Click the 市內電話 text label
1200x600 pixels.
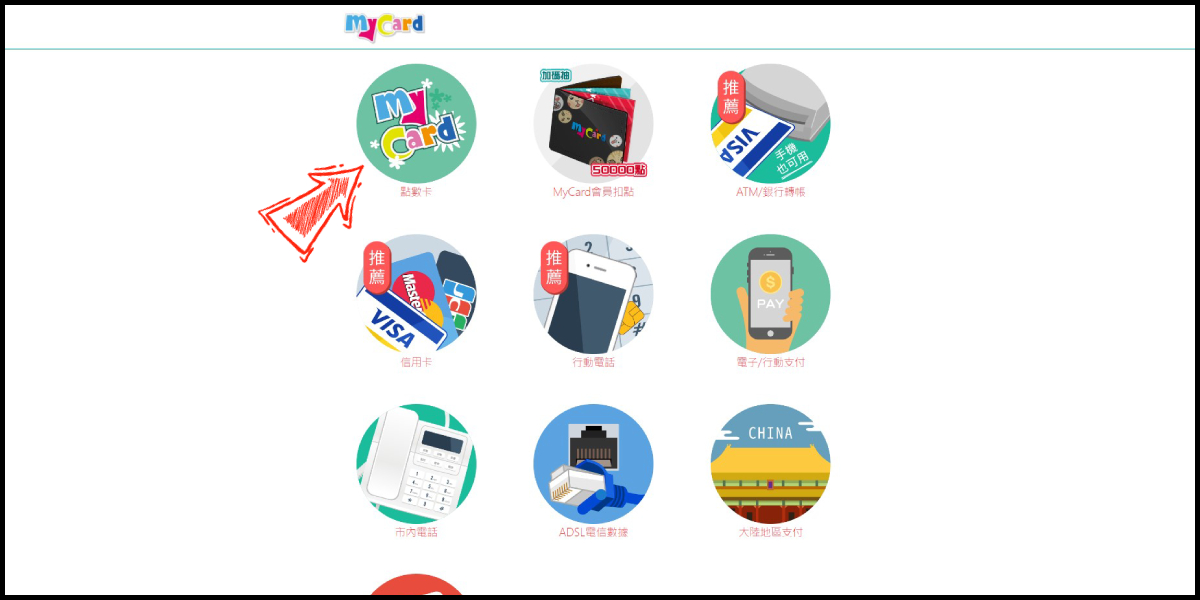coord(416,532)
